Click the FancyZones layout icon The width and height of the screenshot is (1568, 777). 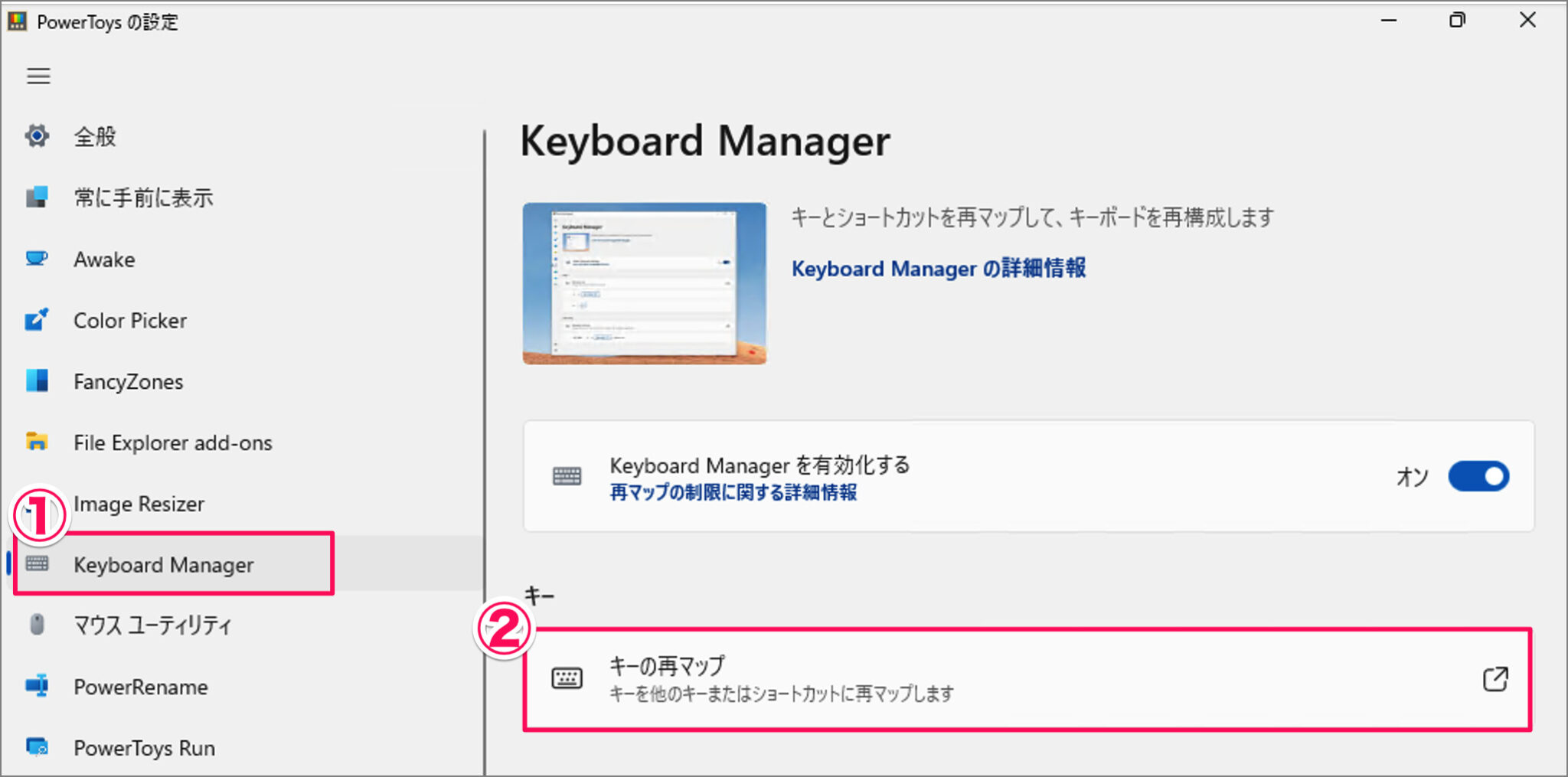pyautogui.click(x=37, y=380)
